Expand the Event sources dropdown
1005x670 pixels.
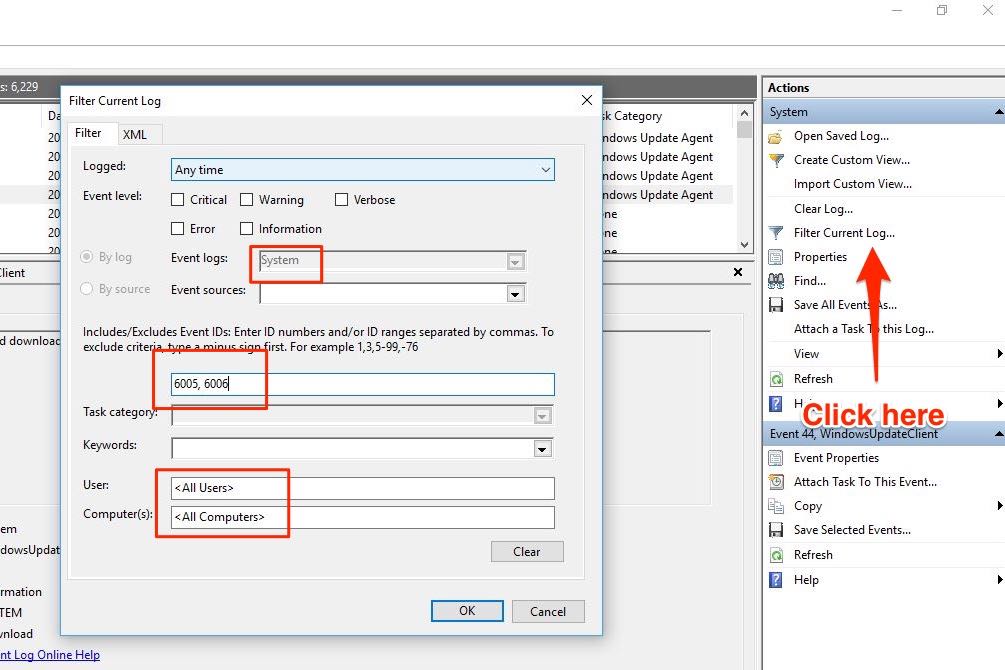click(516, 293)
